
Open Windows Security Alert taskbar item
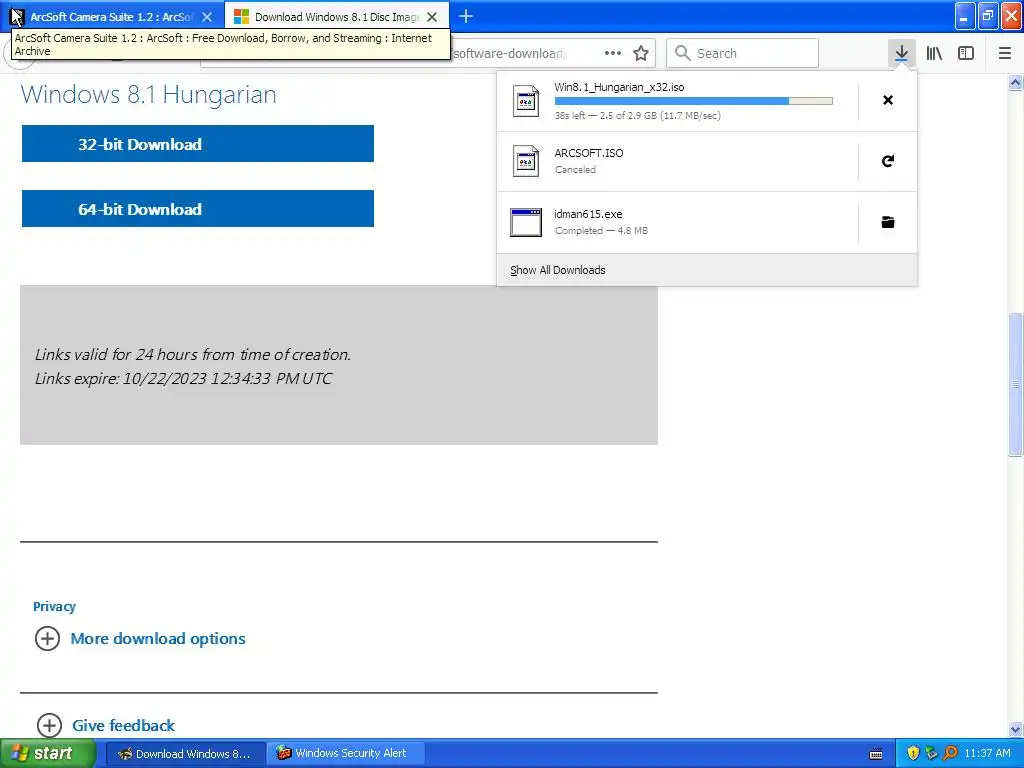346,754
